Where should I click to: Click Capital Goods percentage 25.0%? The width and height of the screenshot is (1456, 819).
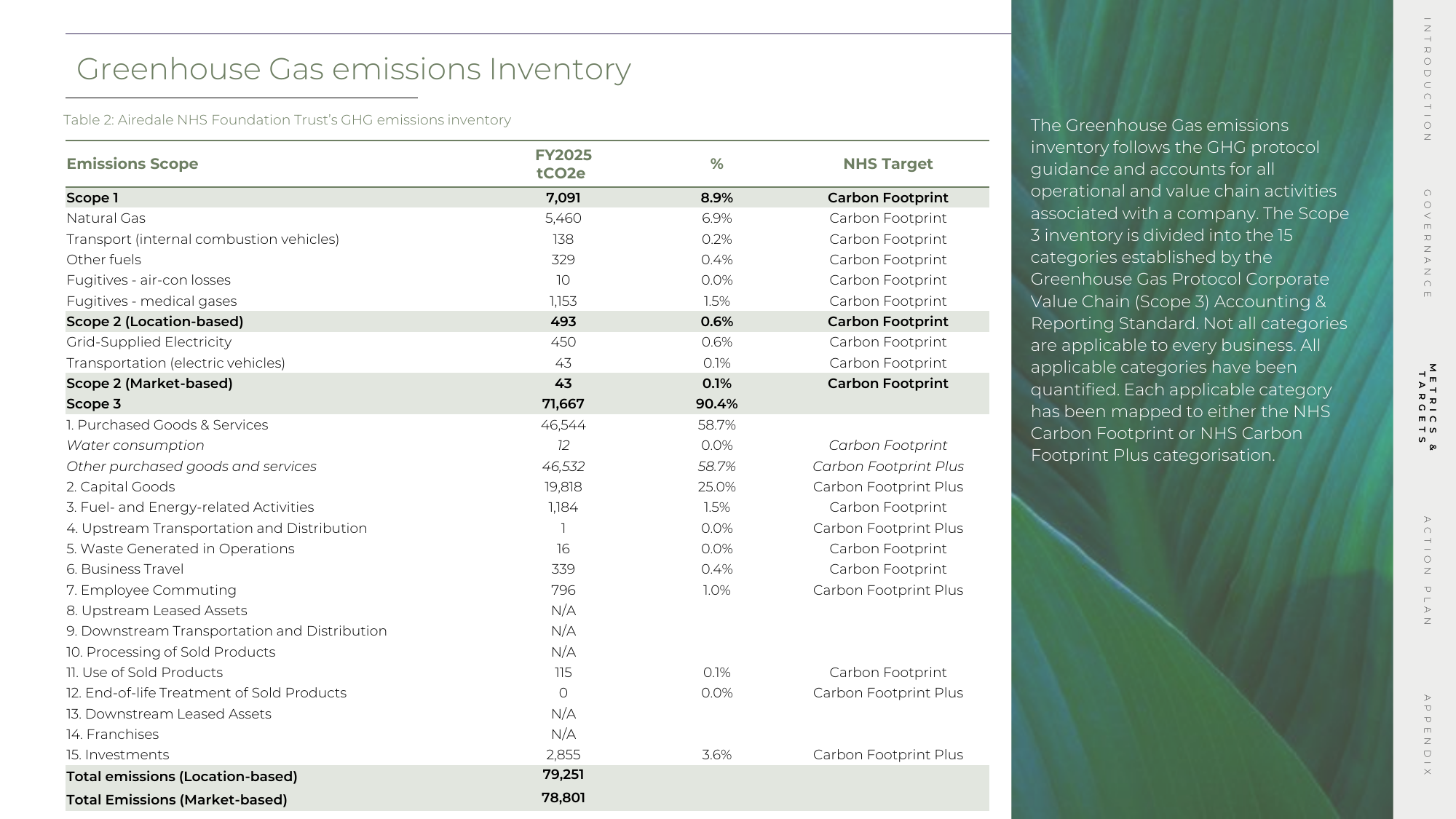[x=716, y=487]
